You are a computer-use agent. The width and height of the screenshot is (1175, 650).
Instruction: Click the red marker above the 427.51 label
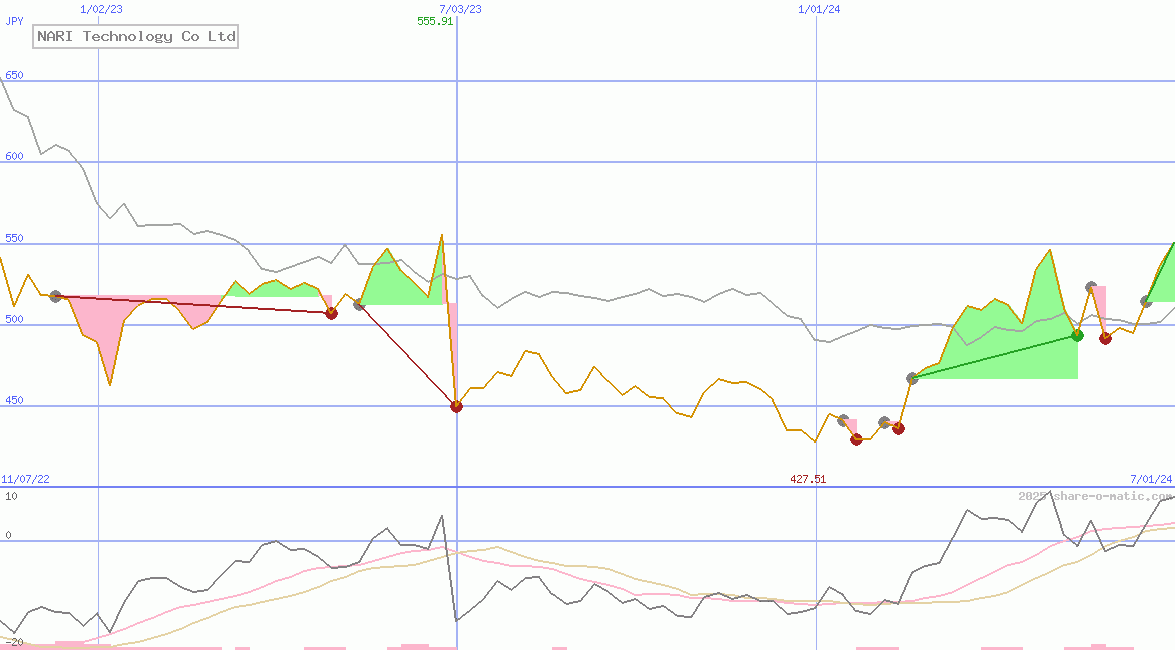coord(856,438)
